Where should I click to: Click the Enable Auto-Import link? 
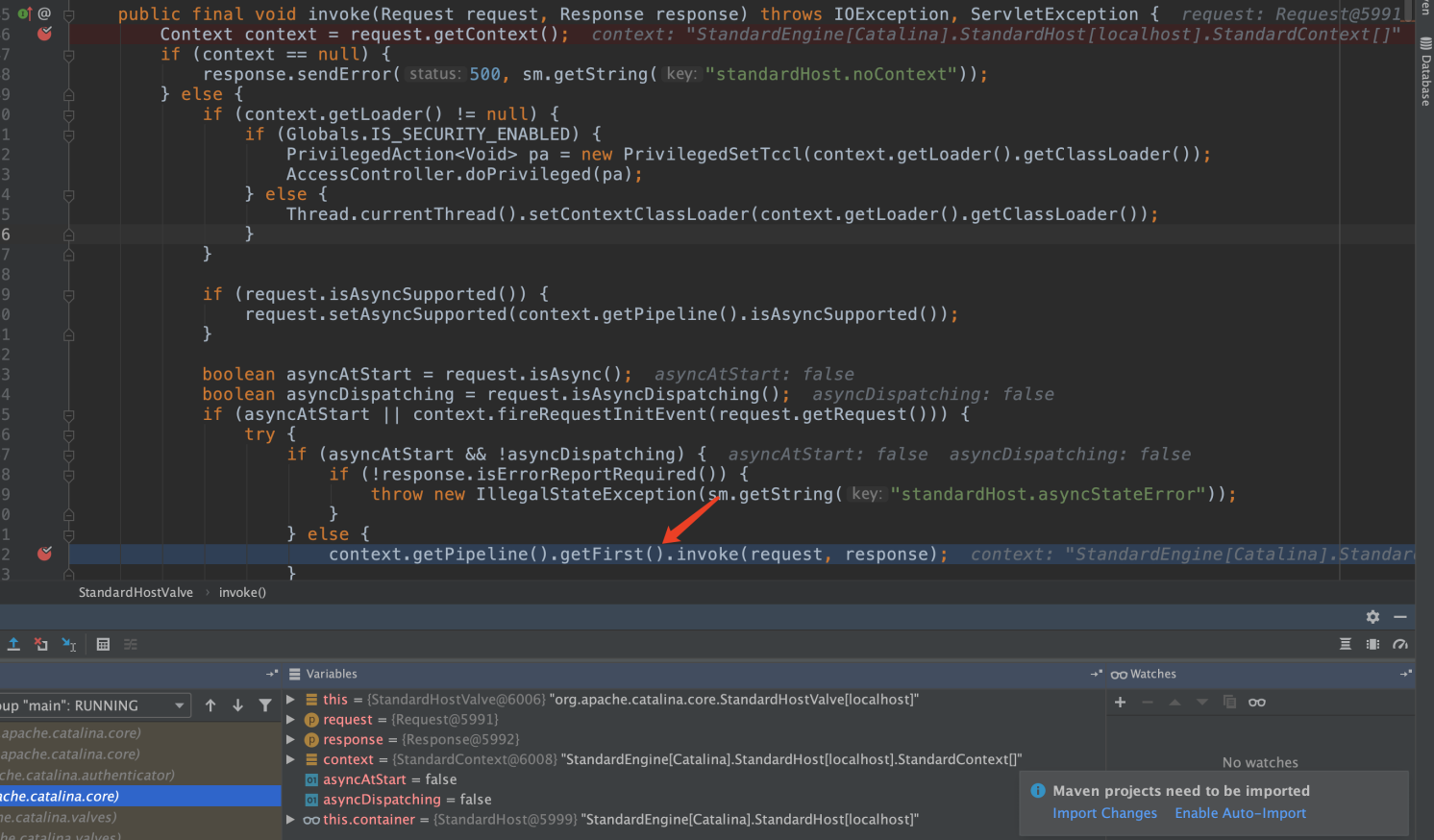(1240, 813)
